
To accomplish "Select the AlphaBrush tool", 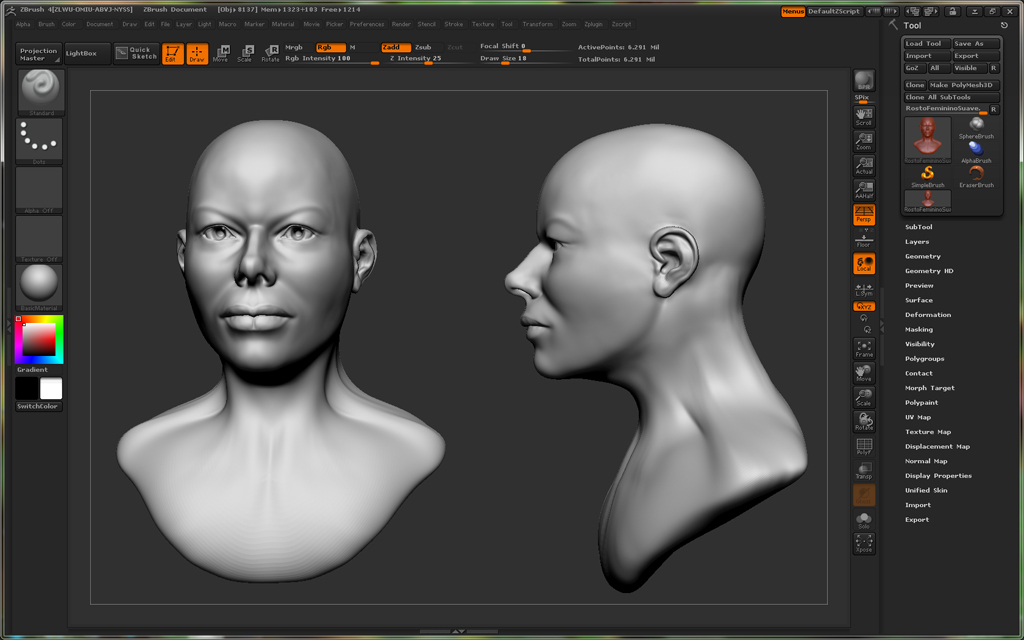I will (976, 152).
